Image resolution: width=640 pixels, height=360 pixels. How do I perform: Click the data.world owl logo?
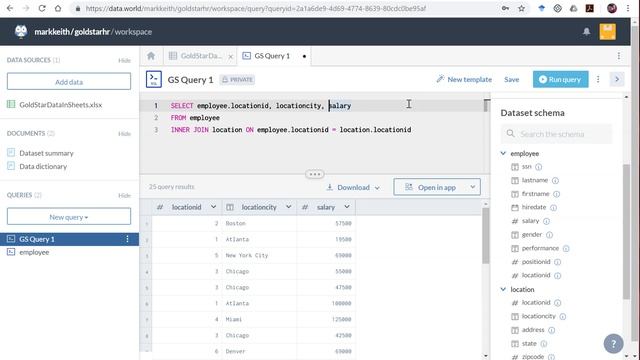click(21, 31)
